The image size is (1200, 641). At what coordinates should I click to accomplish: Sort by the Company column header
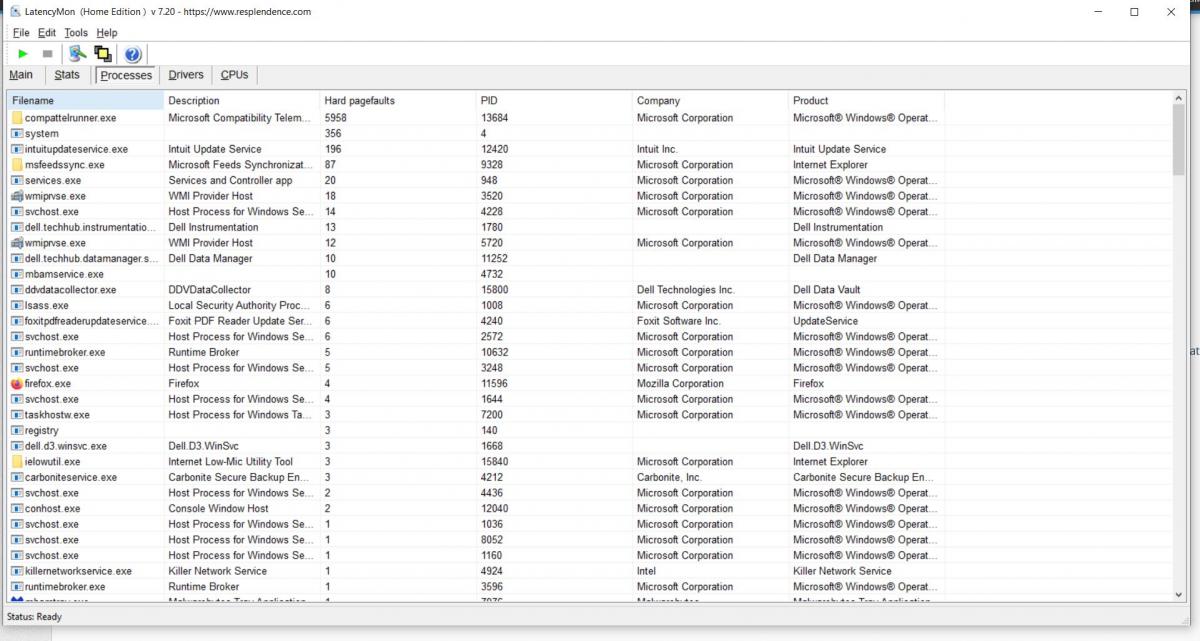[x=710, y=101]
